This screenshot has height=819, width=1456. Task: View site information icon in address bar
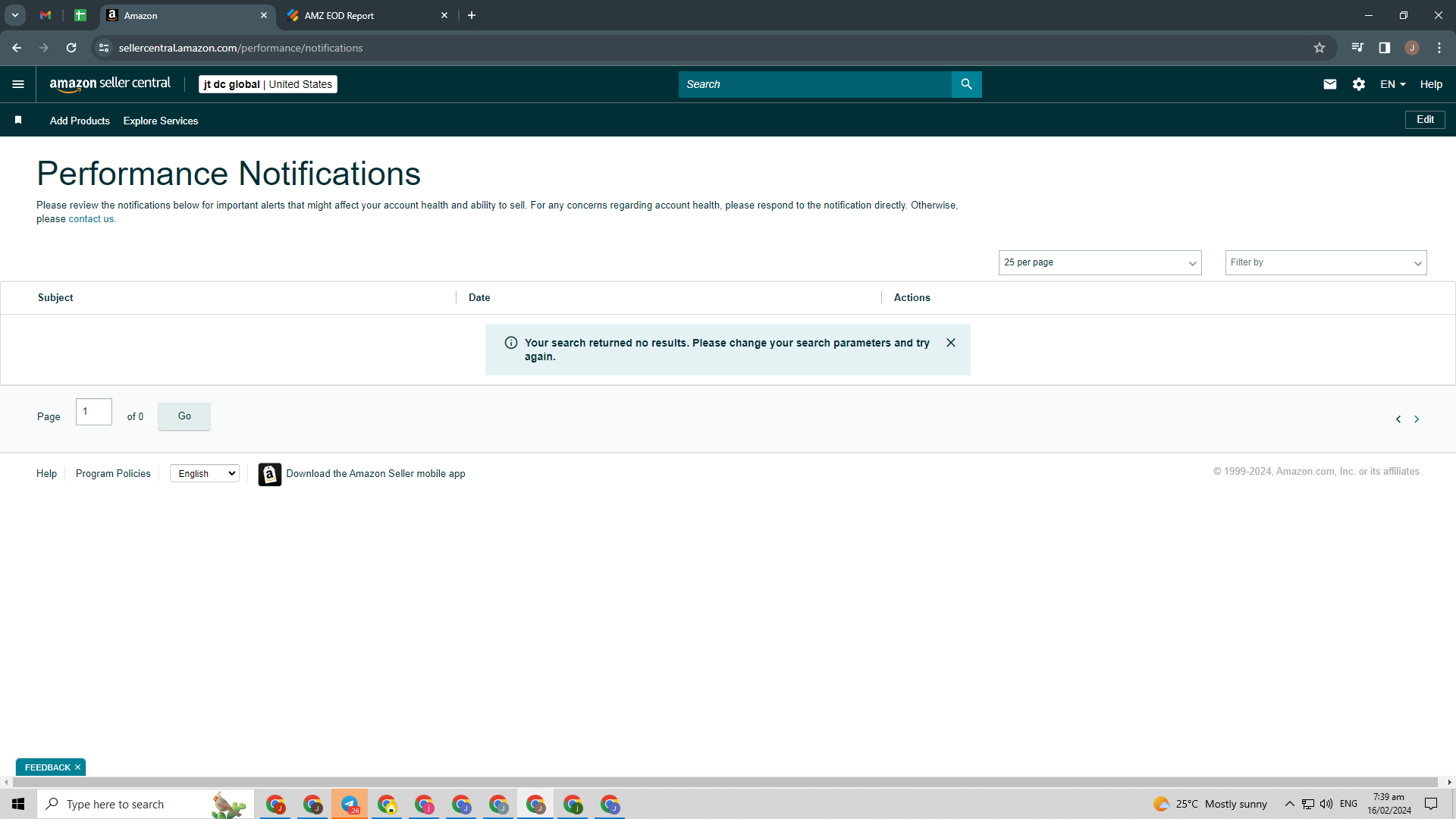[x=104, y=48]
